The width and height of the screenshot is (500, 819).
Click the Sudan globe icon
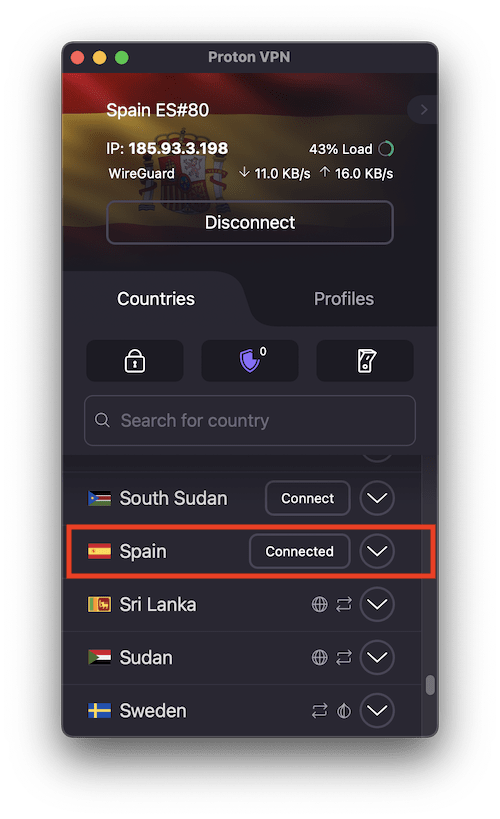[x=319, y=657]
